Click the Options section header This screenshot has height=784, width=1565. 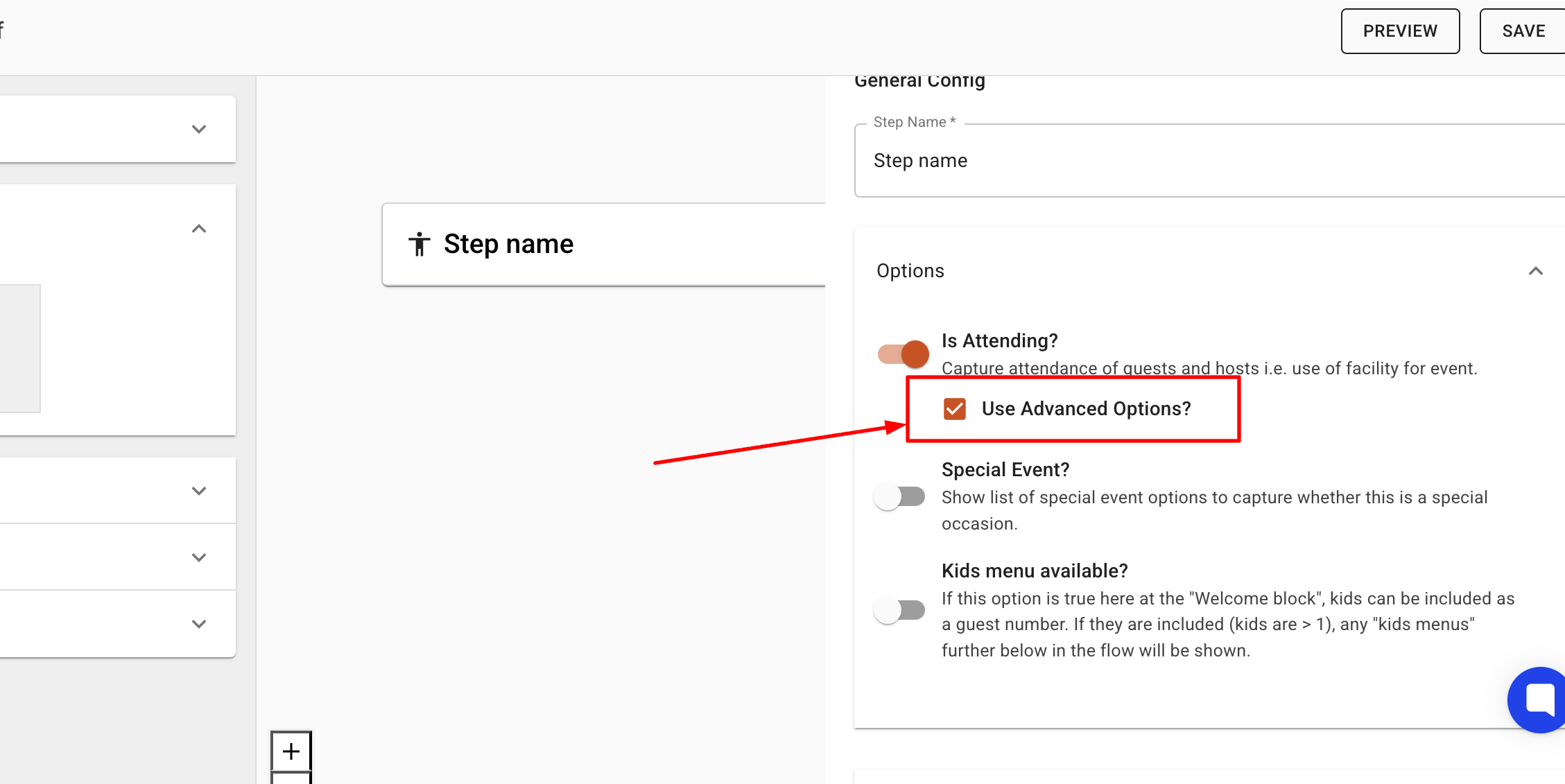click(x=910, y=271)
